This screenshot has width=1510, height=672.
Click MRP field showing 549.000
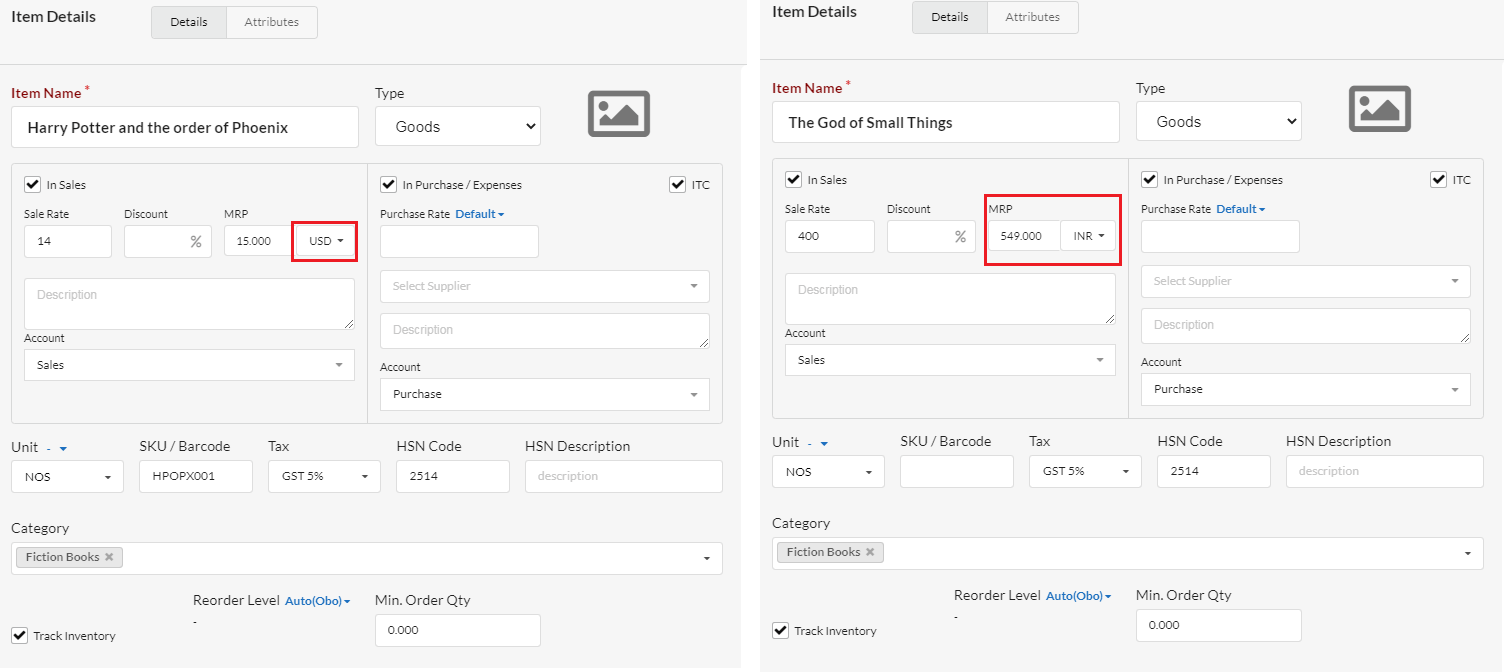1024,236
